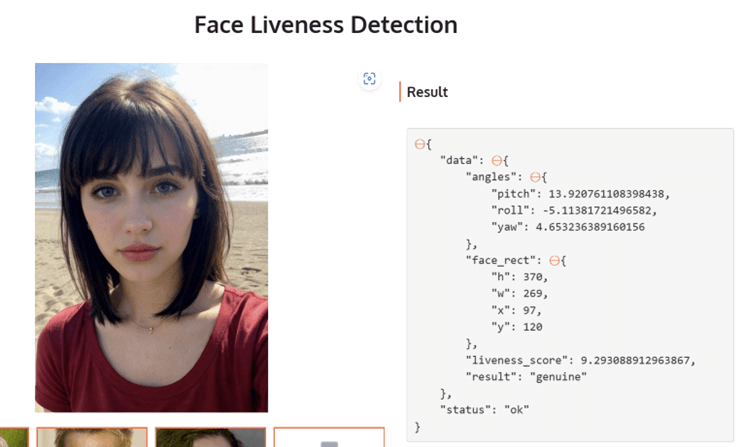Viewport: 742px width, 447px height.
Task: Collapse the "angles" JSON node
Action: pyautogui.click(x=536, y=177)
